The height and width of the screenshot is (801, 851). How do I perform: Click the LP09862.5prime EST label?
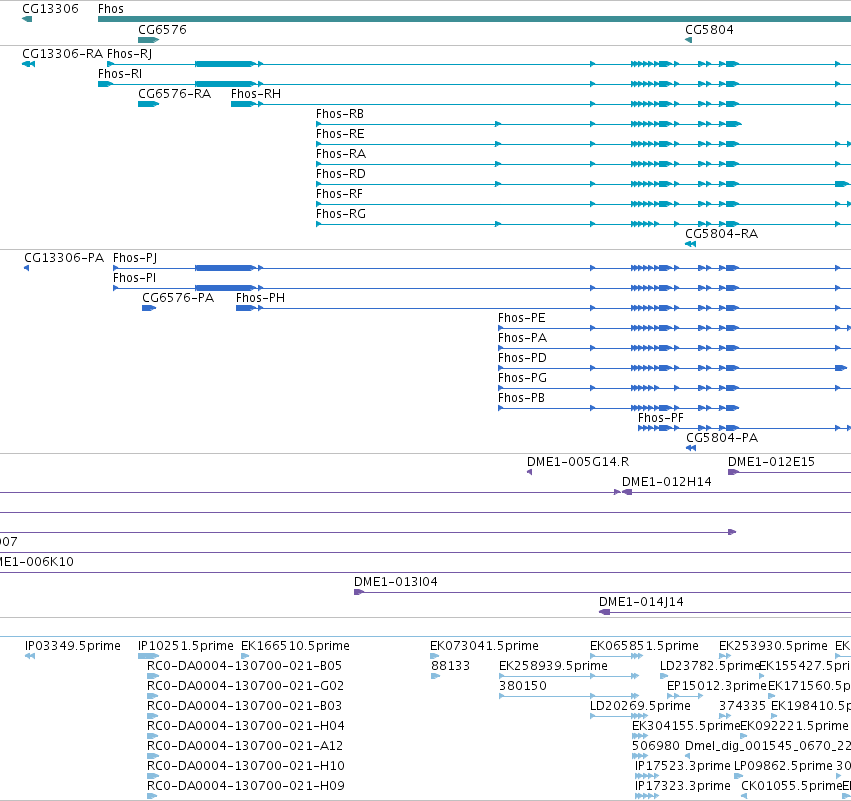[783, 766]
